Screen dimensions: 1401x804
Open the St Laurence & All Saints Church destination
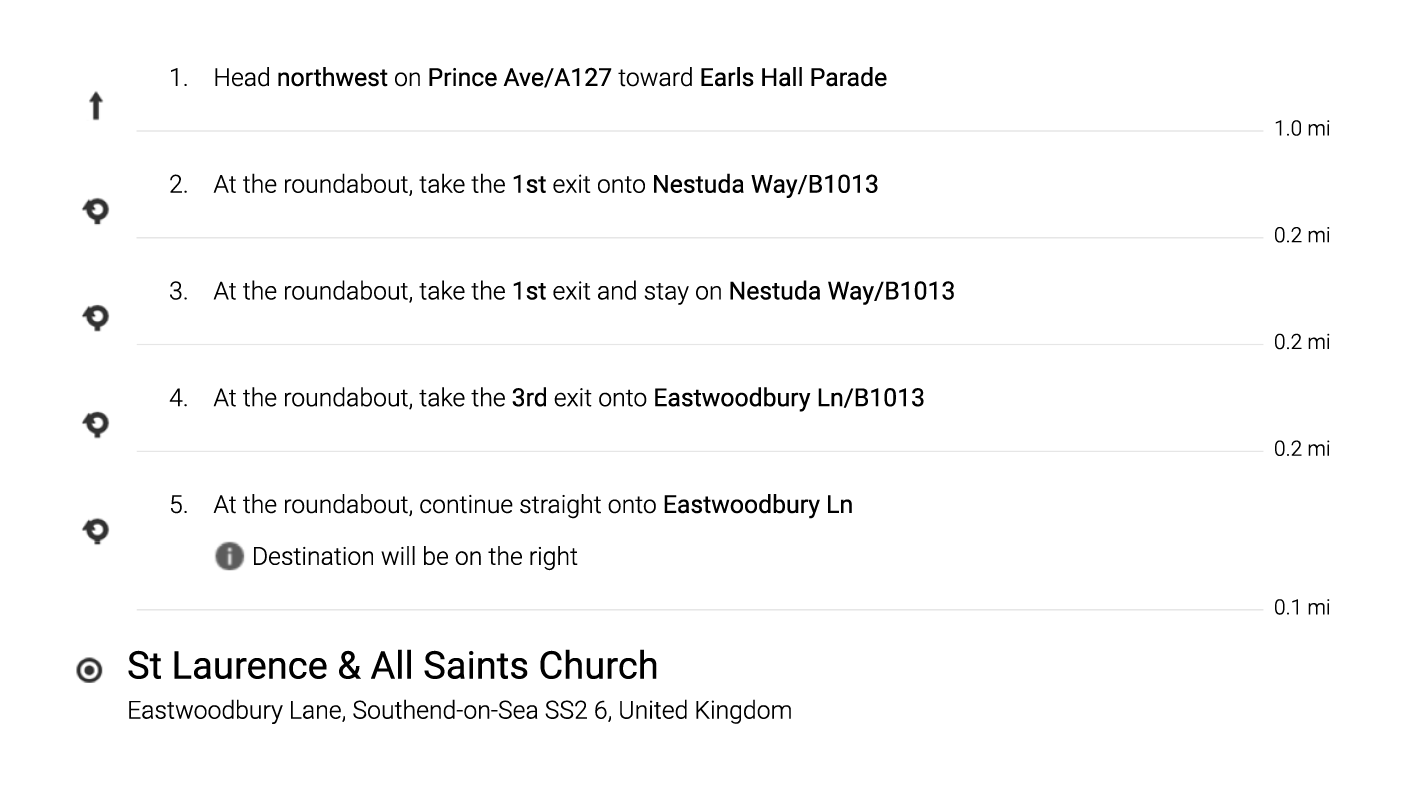click(x=392, y=666)
